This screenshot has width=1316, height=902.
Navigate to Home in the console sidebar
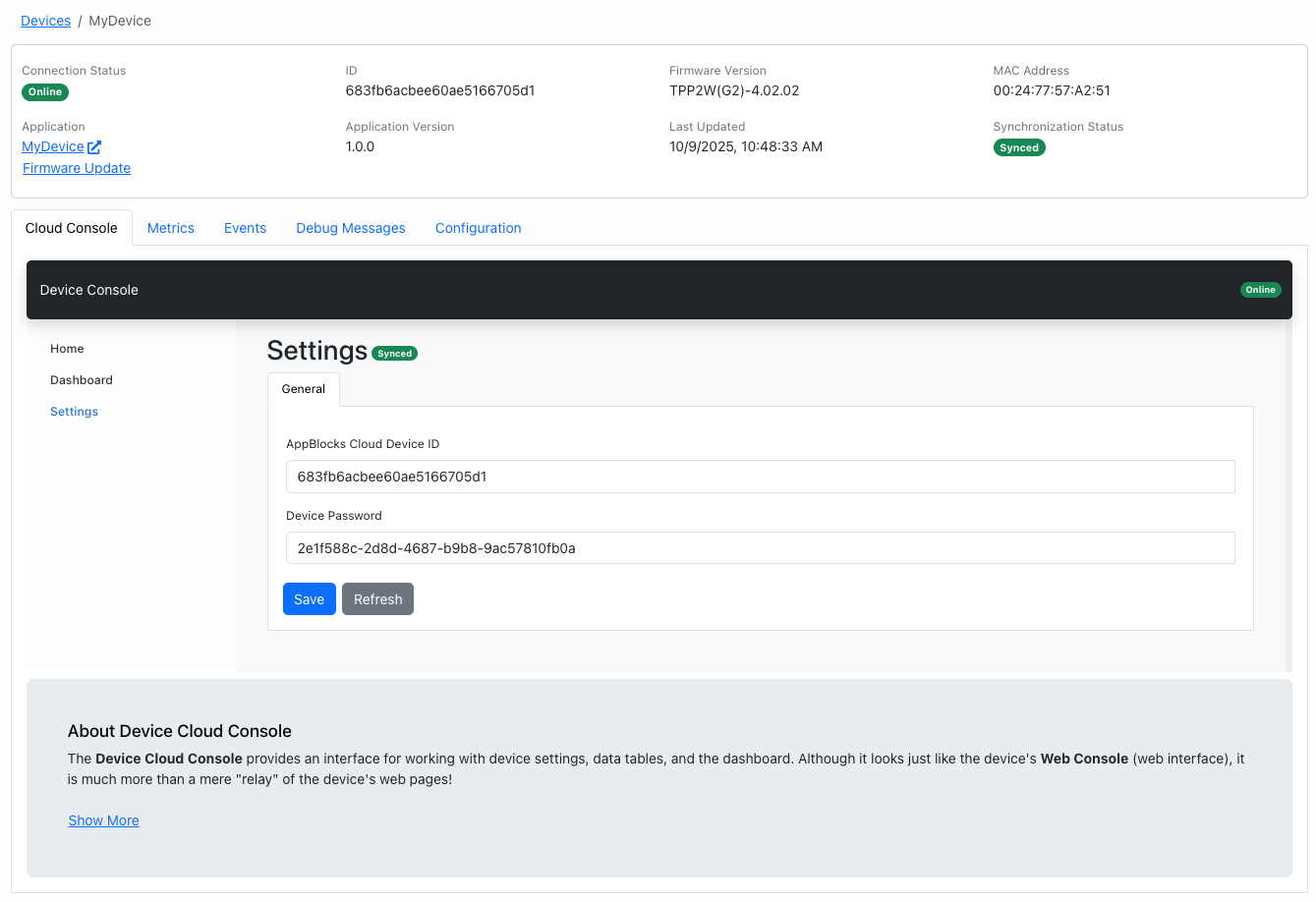point(67,349)
